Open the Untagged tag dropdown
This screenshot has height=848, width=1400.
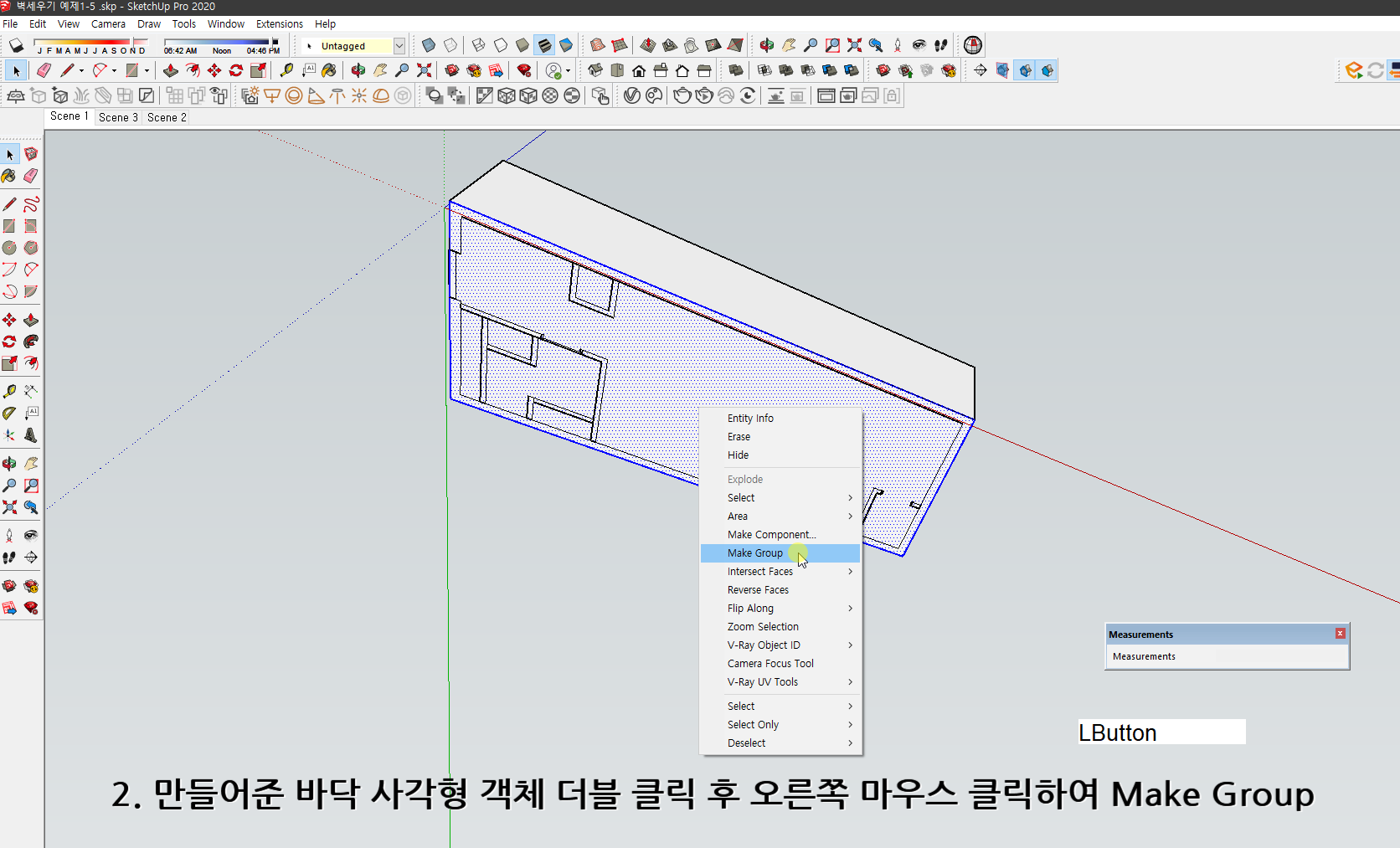(399, 46)
